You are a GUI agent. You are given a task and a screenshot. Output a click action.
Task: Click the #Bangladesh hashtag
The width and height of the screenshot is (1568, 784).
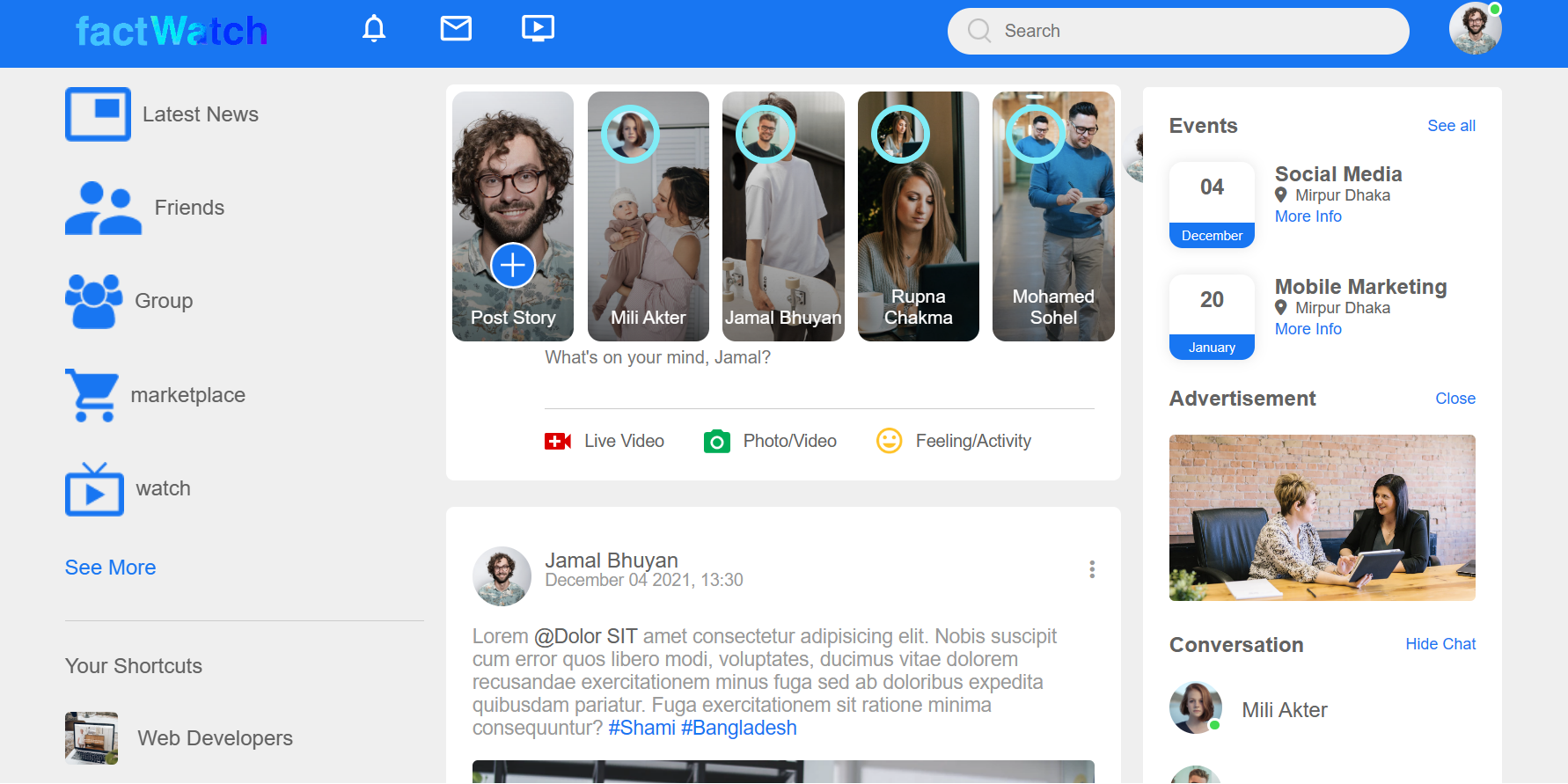(x=739, y=728)
